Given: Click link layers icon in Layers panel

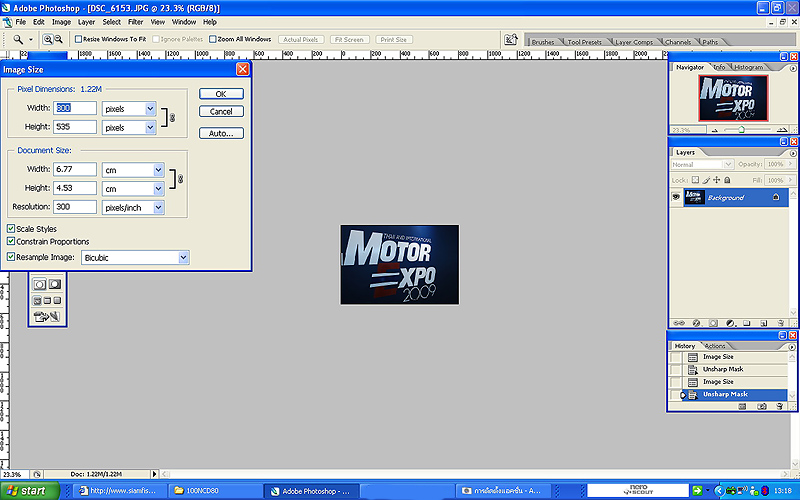Looking at the screenshot, I should click(x=679, y=323).
